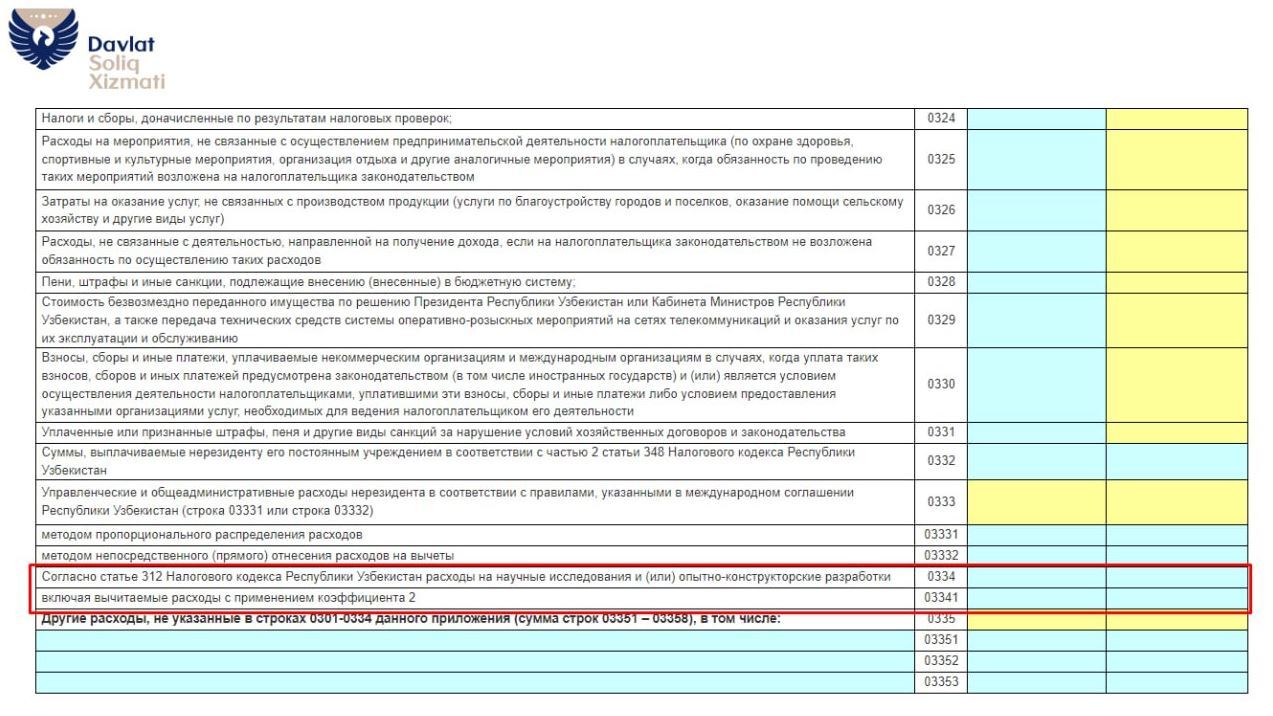
Task: Click the yellow cell in row 0326
Action: (1177, 210)
